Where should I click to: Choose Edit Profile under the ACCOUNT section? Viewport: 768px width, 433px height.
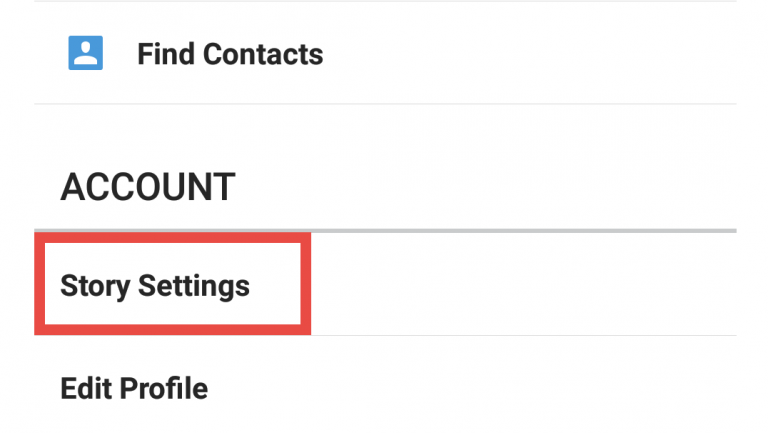point(385,385)
